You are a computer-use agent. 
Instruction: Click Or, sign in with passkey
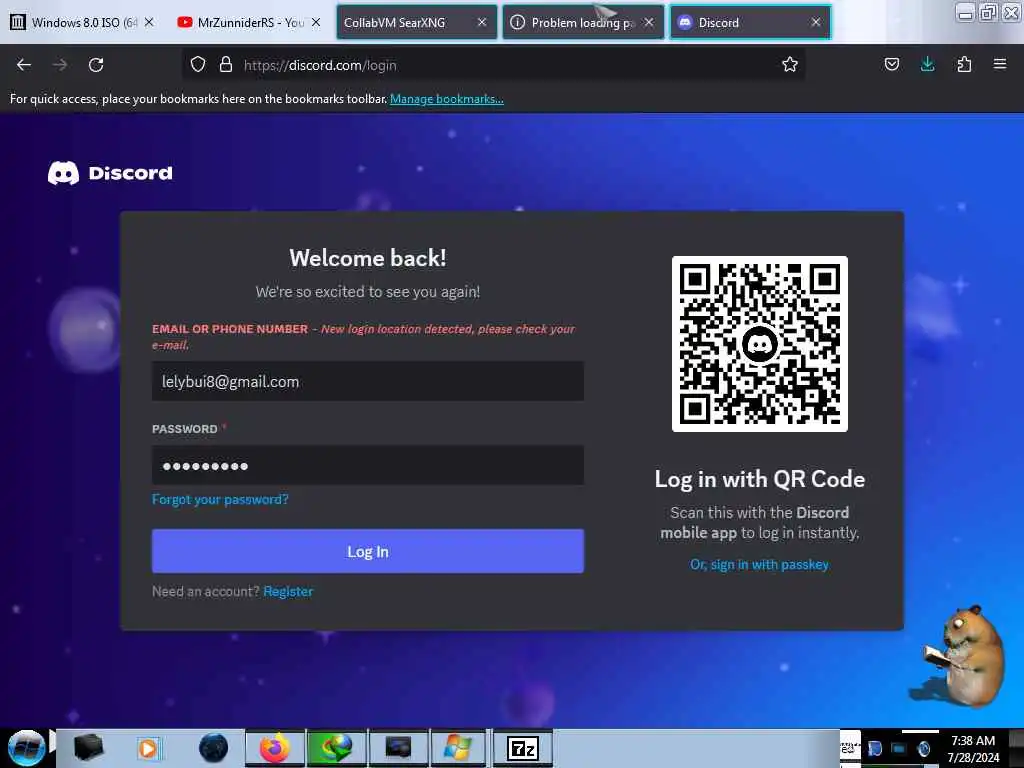(760, 564)
